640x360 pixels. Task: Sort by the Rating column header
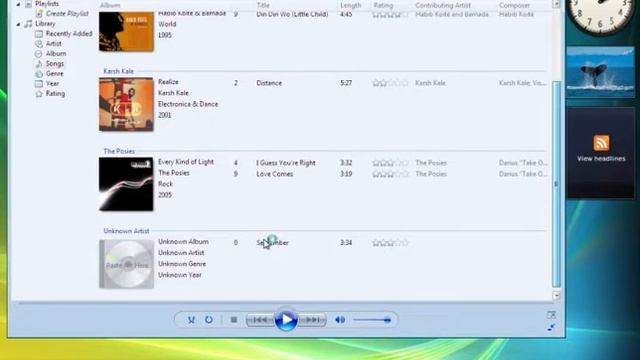(x=383, y=5)
